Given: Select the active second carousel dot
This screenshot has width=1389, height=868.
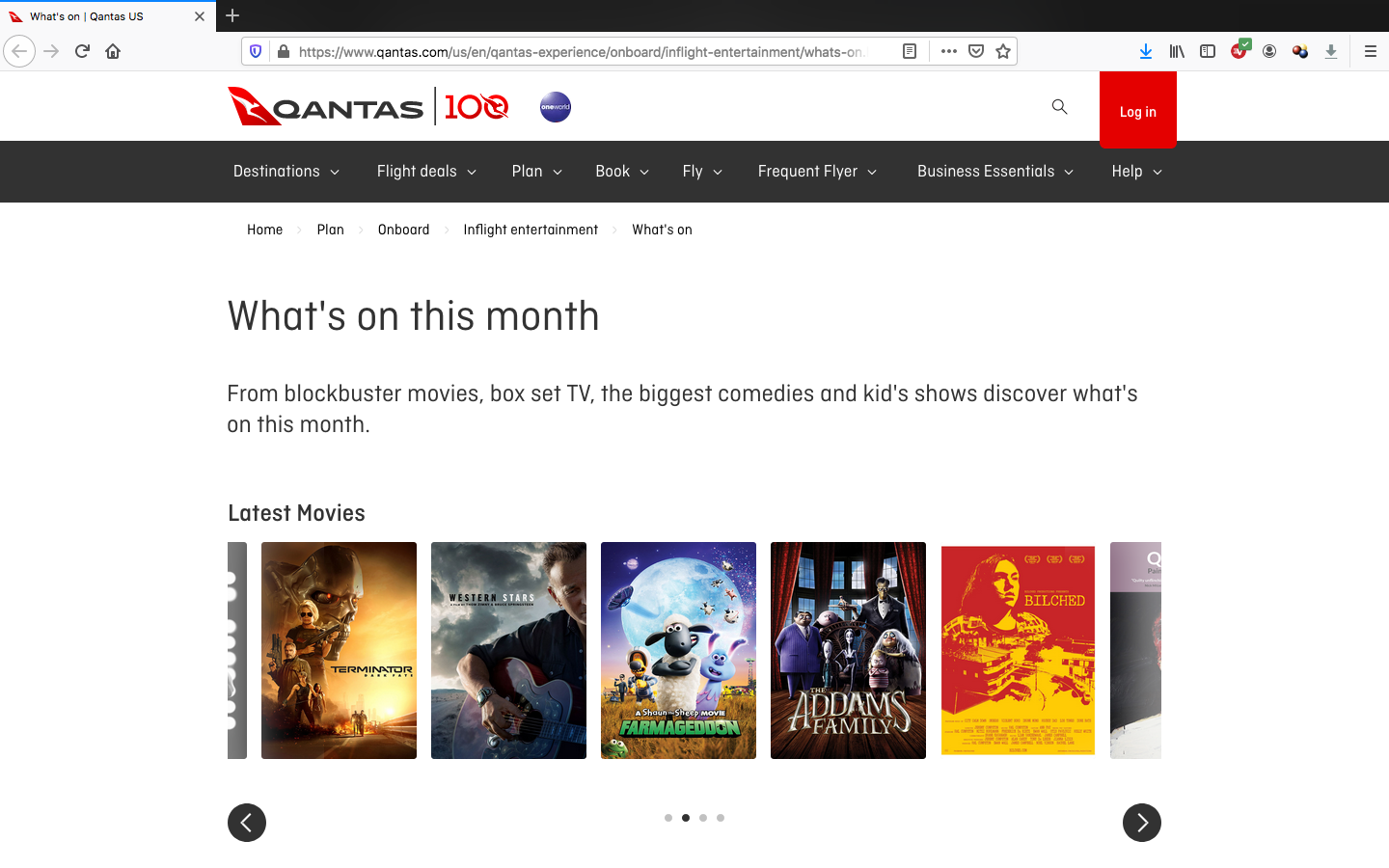Looking at the screenshot, I should click(686, 818).
